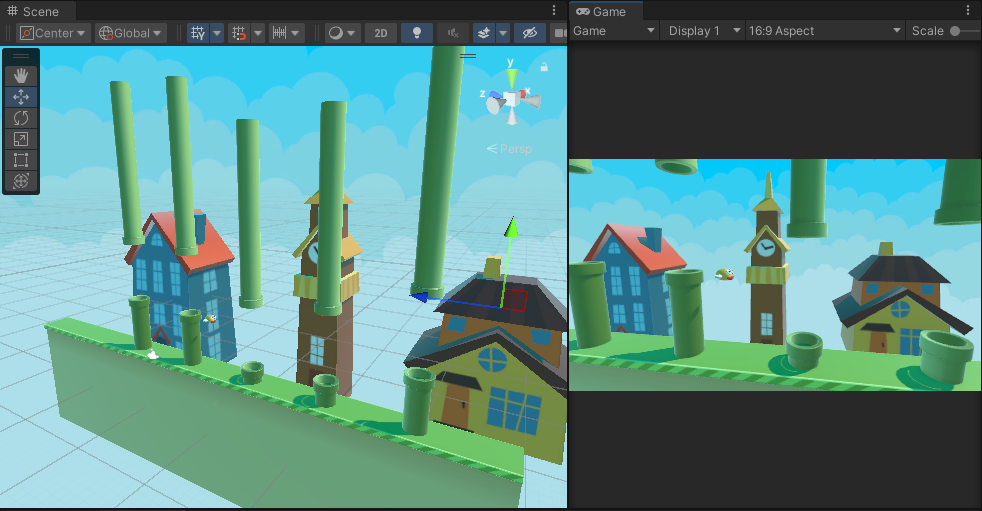This screenshot has height=511, width=982.
Task: Open Scene panel three-dot options menu
Action: (x=554, y=11)
